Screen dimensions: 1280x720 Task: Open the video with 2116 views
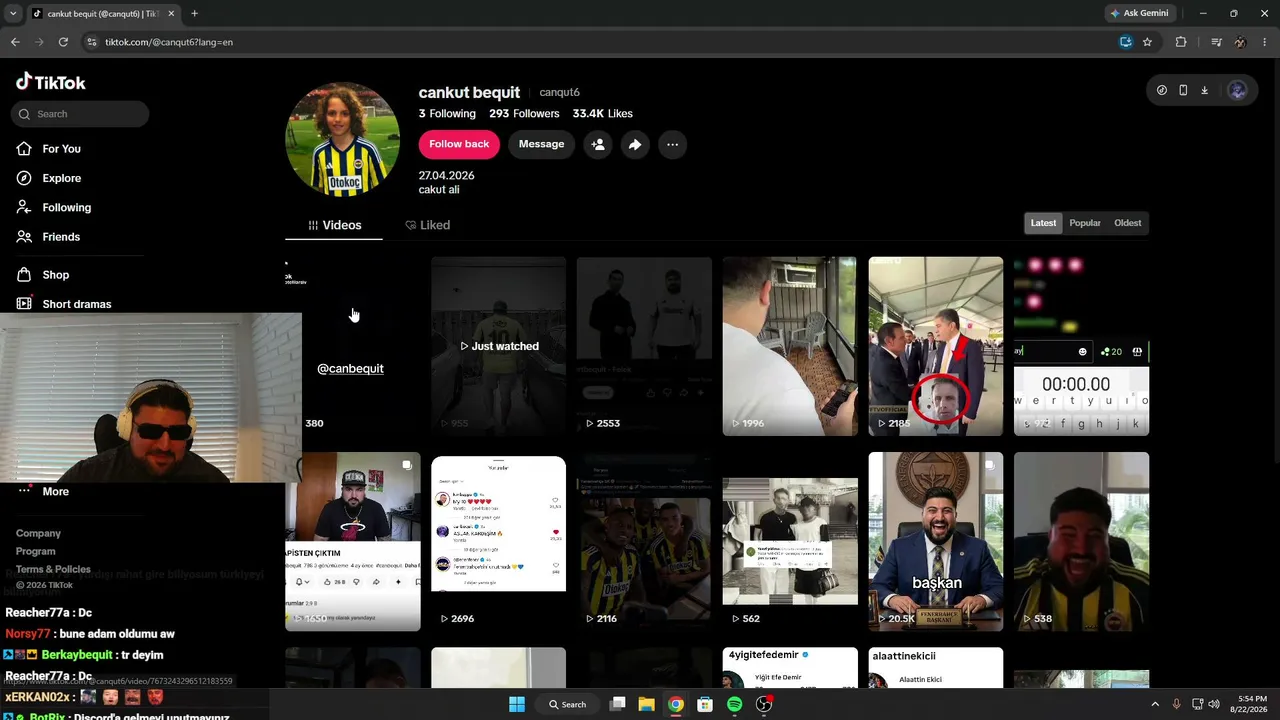coord(644,541)
